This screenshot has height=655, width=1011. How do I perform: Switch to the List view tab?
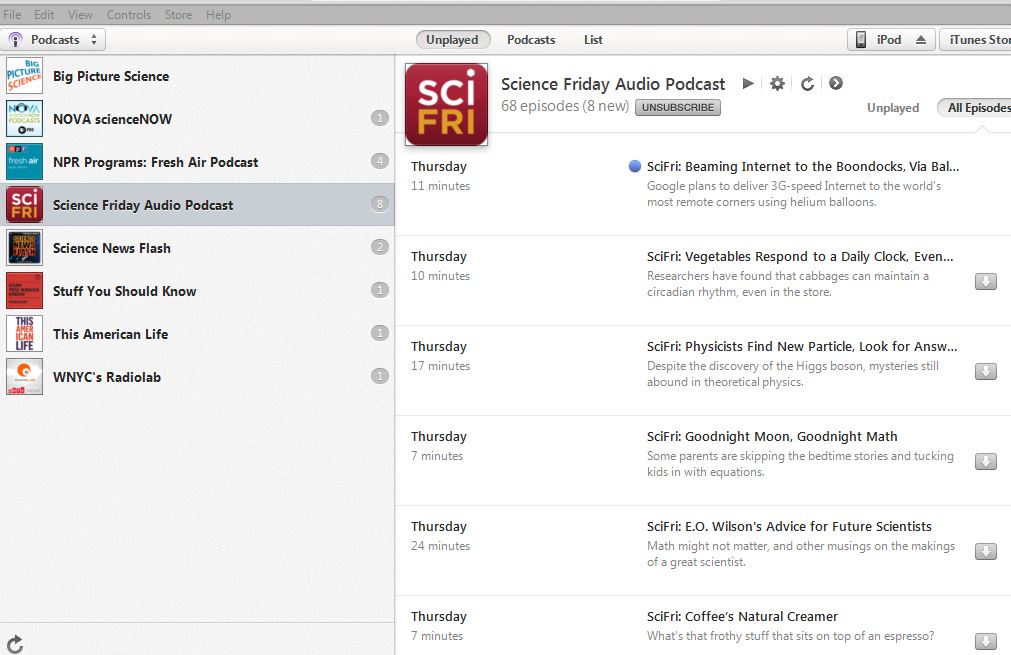click(x=593, y=40)
